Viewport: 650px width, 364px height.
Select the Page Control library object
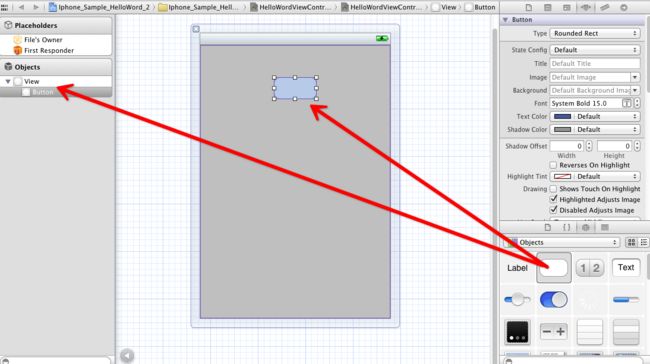pyautogui.click(x=517, y=332)
